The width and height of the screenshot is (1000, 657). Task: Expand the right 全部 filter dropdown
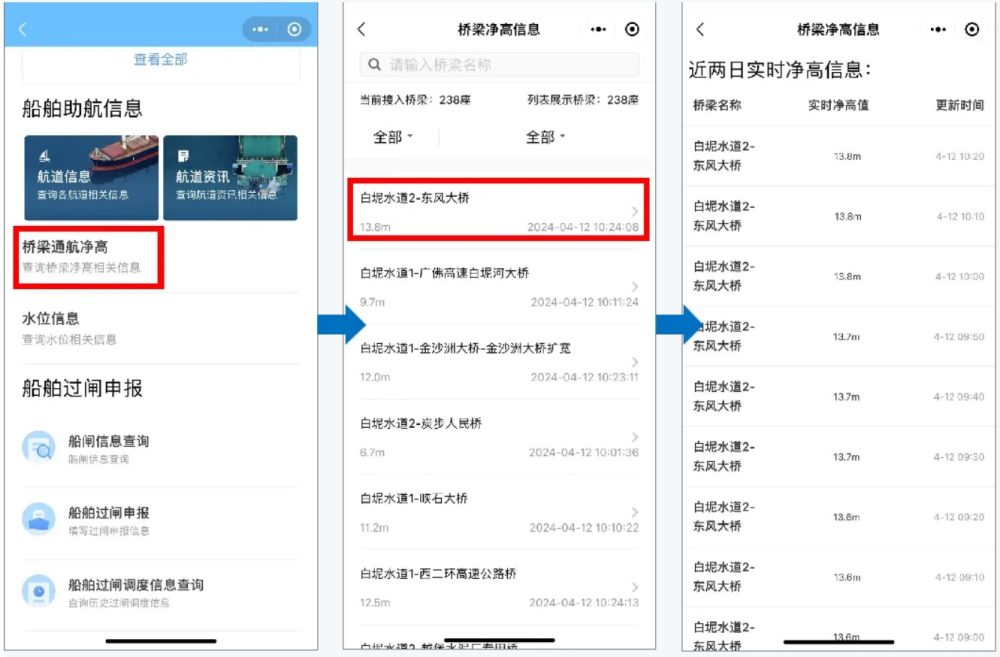click(545, 137)
